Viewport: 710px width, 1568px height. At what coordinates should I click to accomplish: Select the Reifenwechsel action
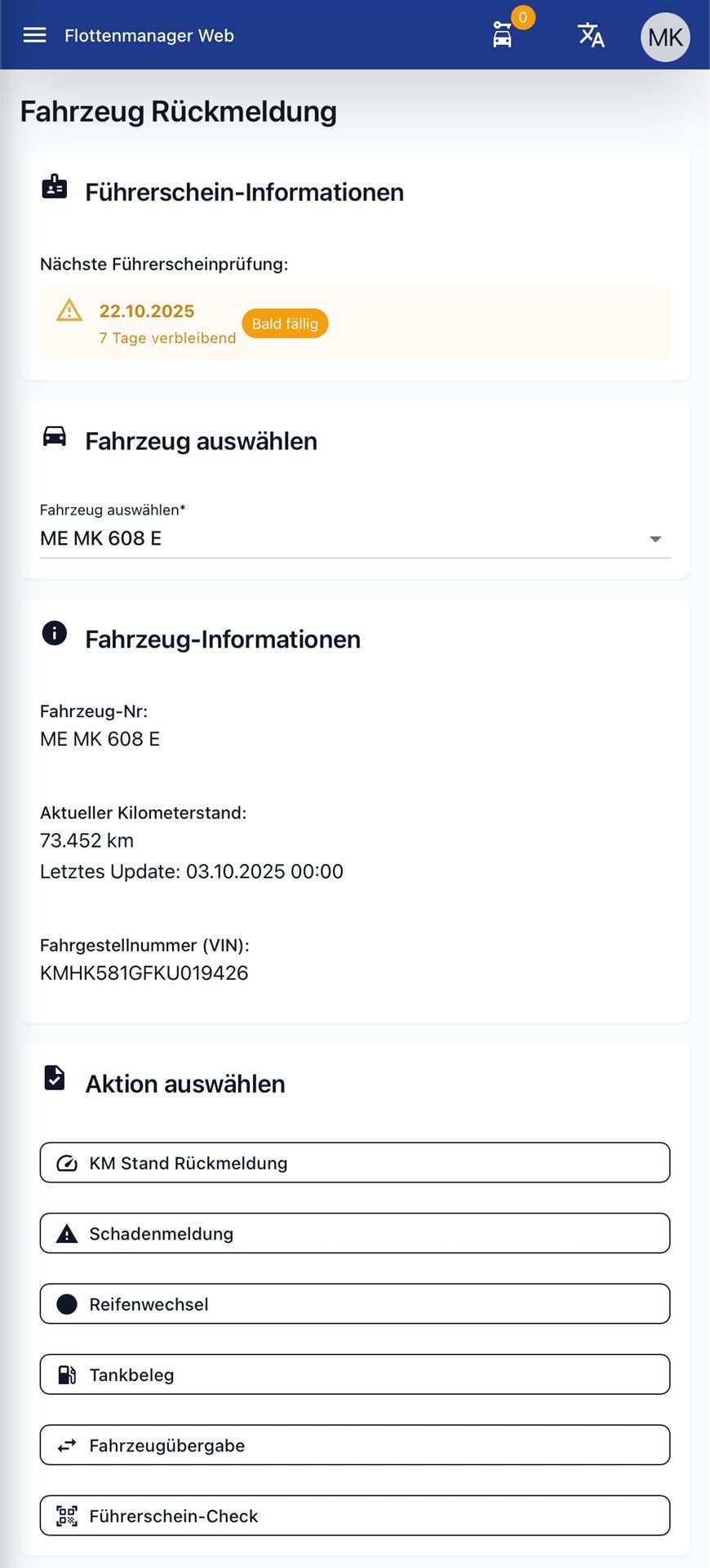pos(355,1304)
